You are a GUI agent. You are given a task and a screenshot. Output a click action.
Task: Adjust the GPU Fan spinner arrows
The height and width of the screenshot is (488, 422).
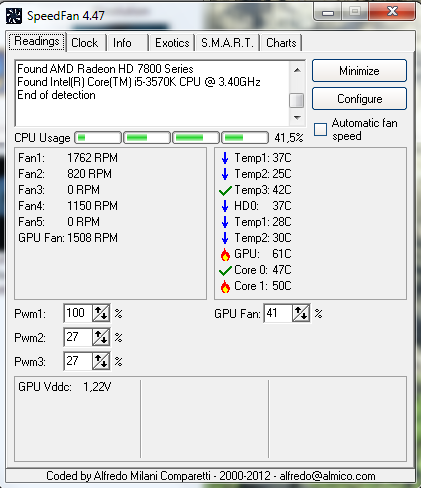click(x=301, y=313)
